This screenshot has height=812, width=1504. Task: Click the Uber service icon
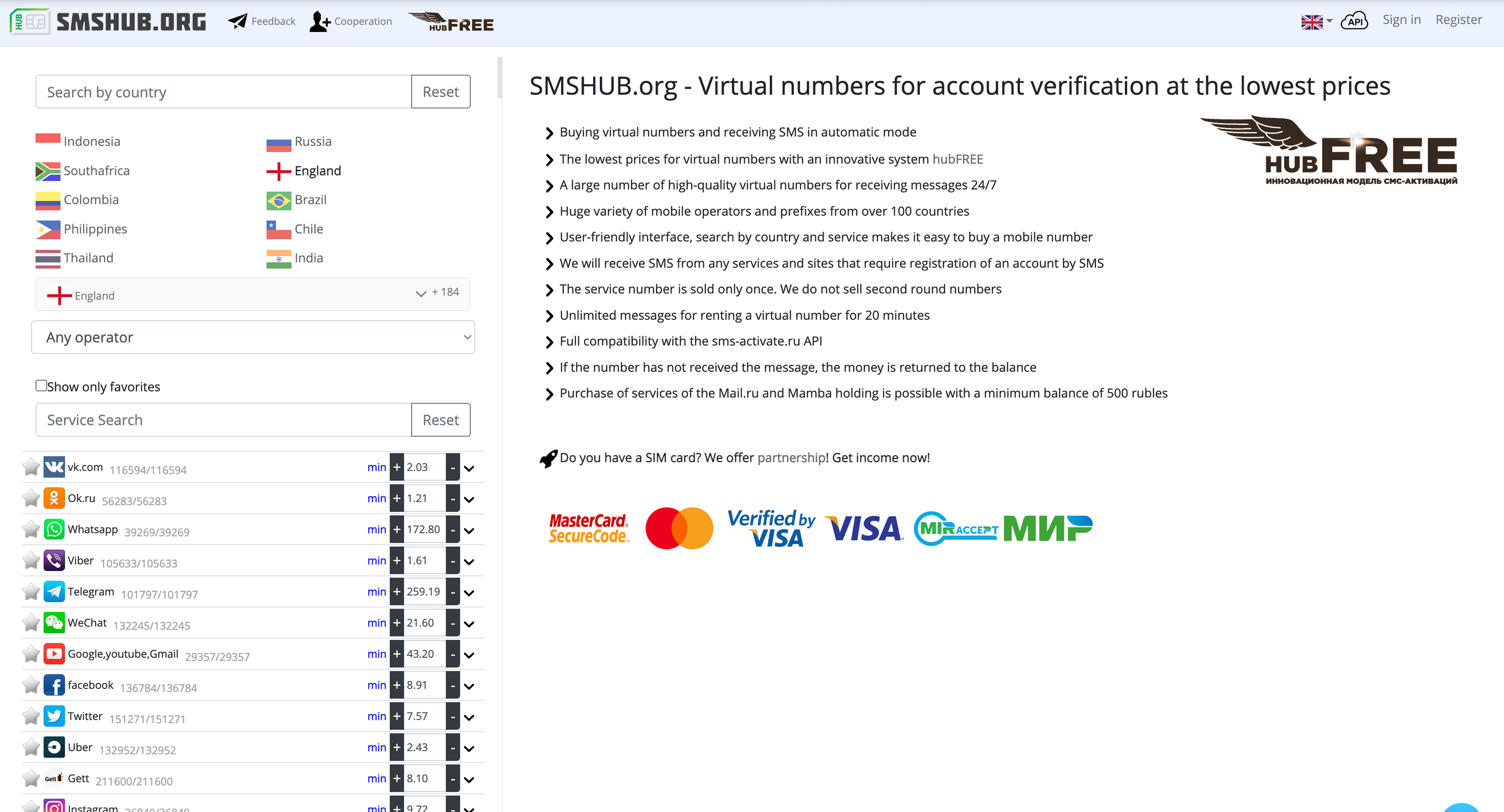pyautogui.click(x=54, y=747)
